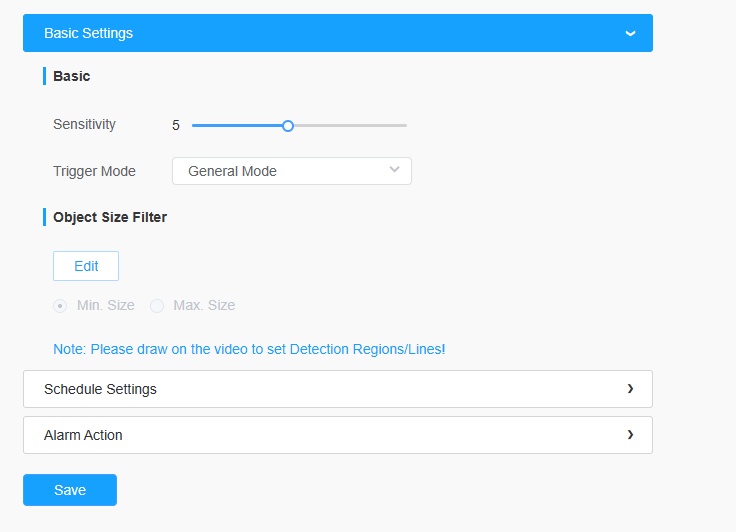736x532 pixels.
Task: Click the Sensitivity value 5
Action: click(x=176, y=125)
